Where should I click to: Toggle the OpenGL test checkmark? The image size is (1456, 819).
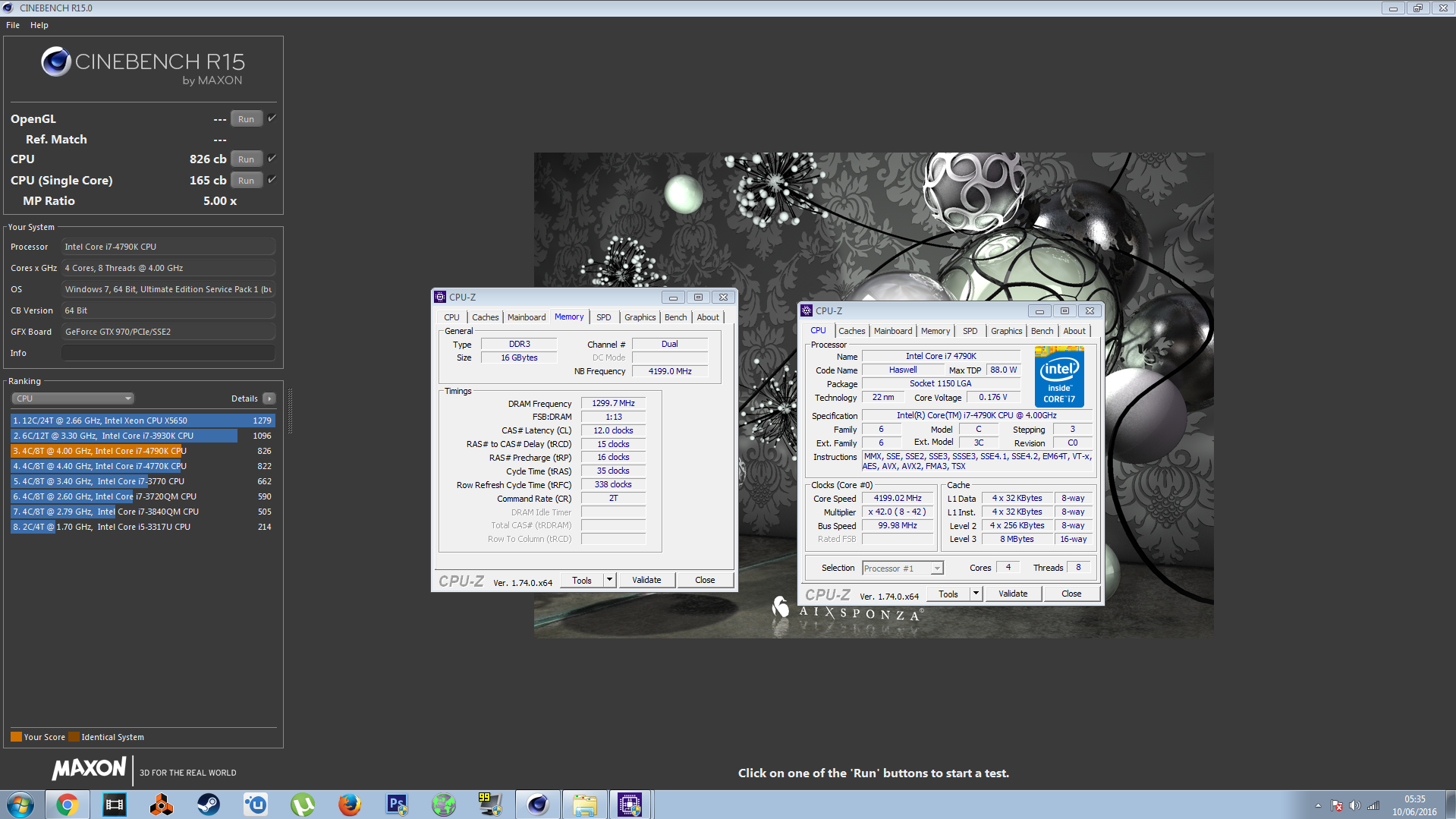click(272, 118)
